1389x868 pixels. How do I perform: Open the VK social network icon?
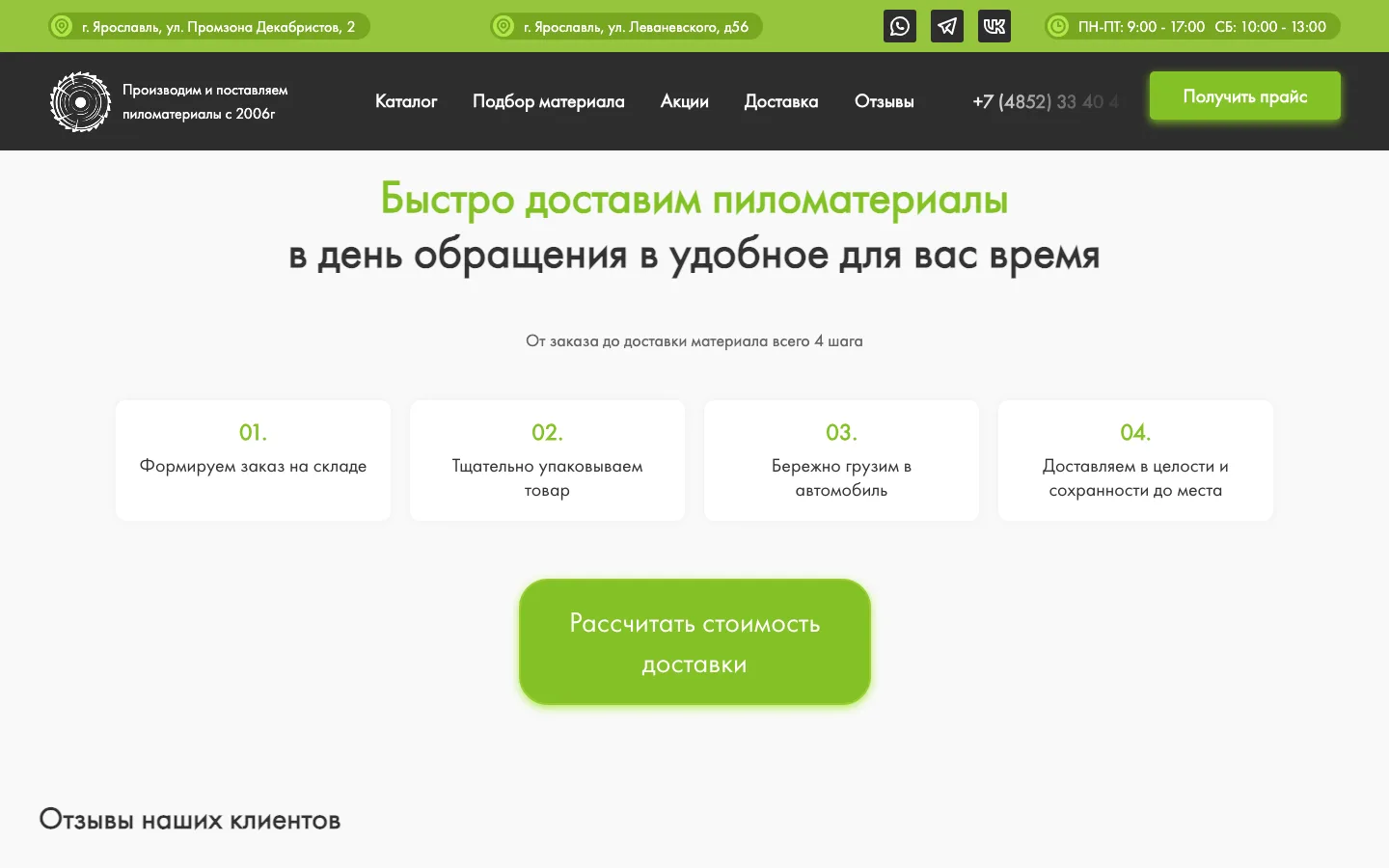994,26
